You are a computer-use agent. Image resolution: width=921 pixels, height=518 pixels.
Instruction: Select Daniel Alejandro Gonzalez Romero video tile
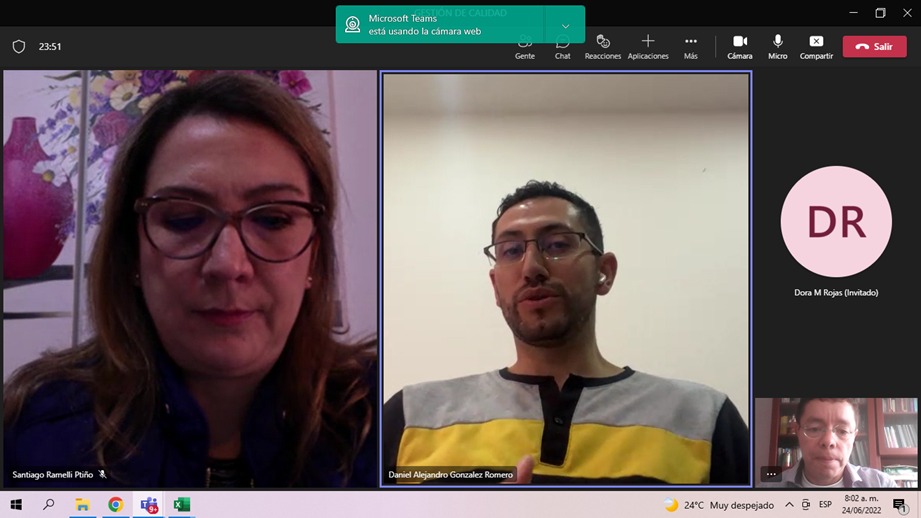566,279
